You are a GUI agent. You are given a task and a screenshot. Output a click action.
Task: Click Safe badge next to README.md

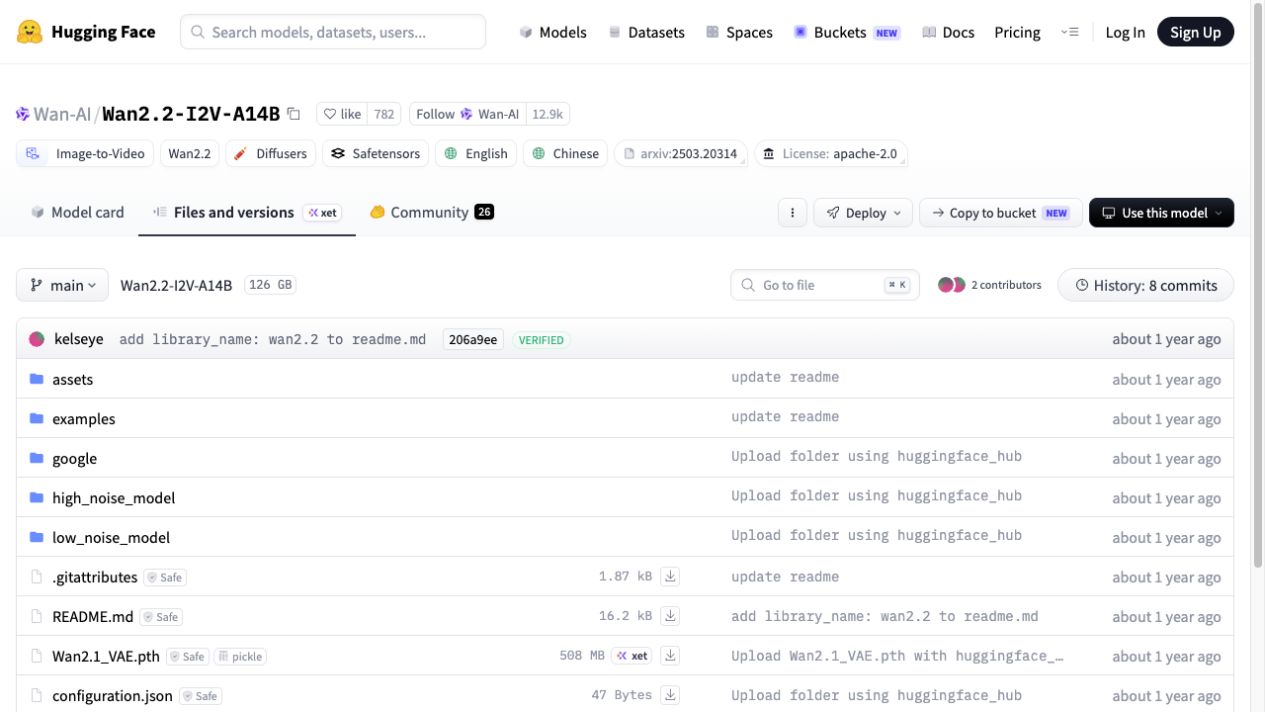click(x=161, y=617)
